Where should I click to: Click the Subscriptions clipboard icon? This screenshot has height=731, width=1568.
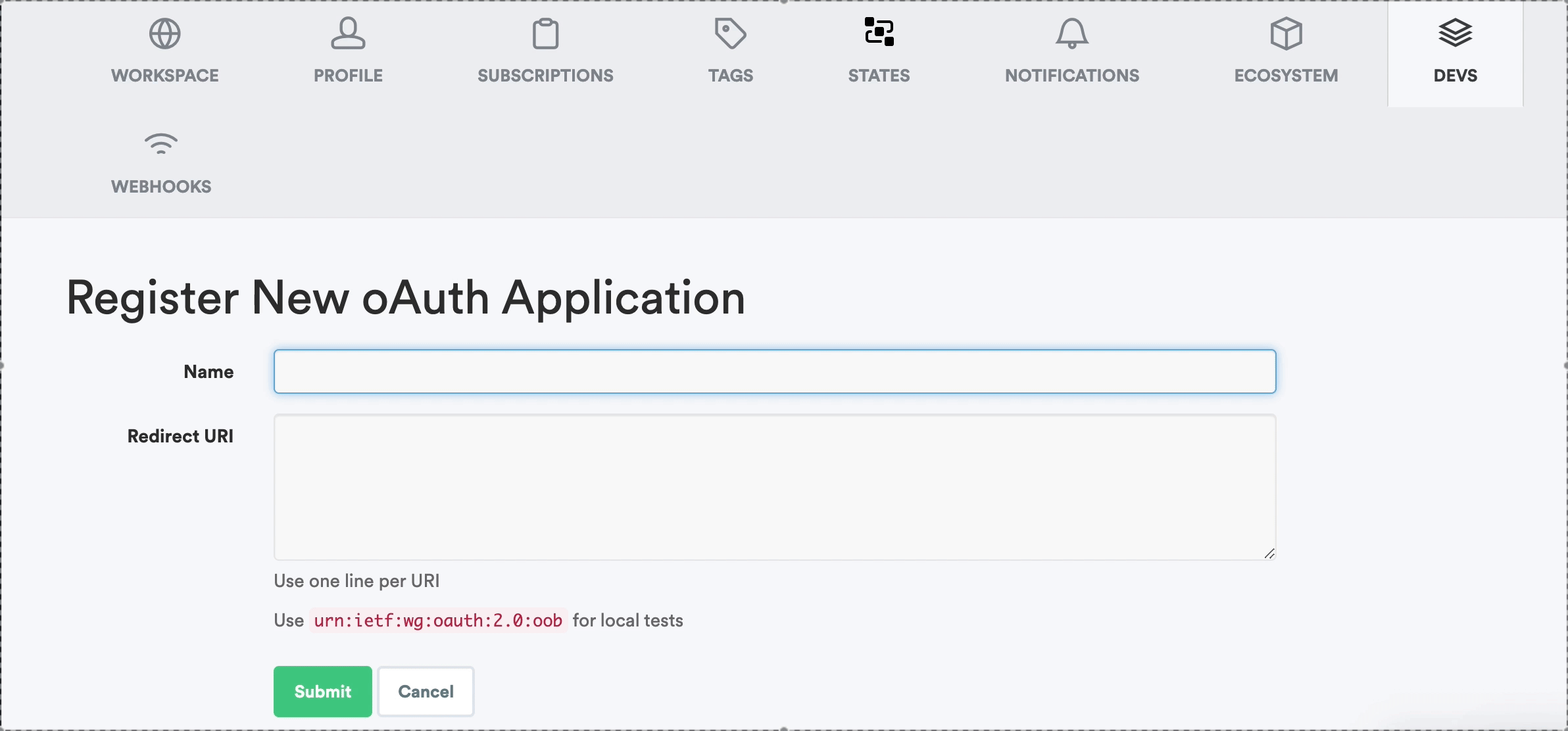pyautogui.click(x=546, y=33)
